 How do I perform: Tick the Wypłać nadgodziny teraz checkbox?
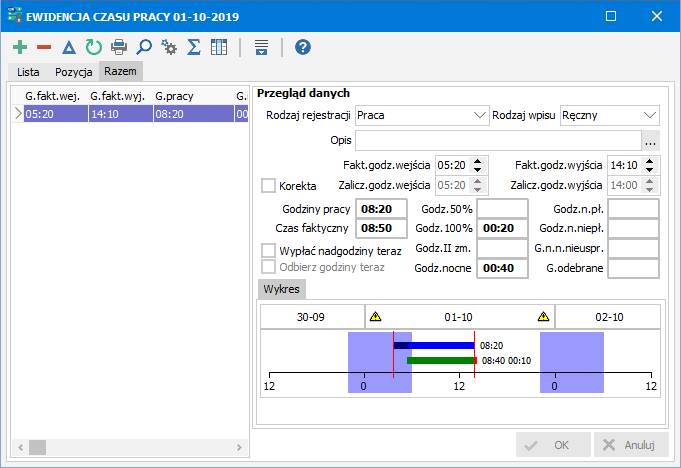click(268, 250)
